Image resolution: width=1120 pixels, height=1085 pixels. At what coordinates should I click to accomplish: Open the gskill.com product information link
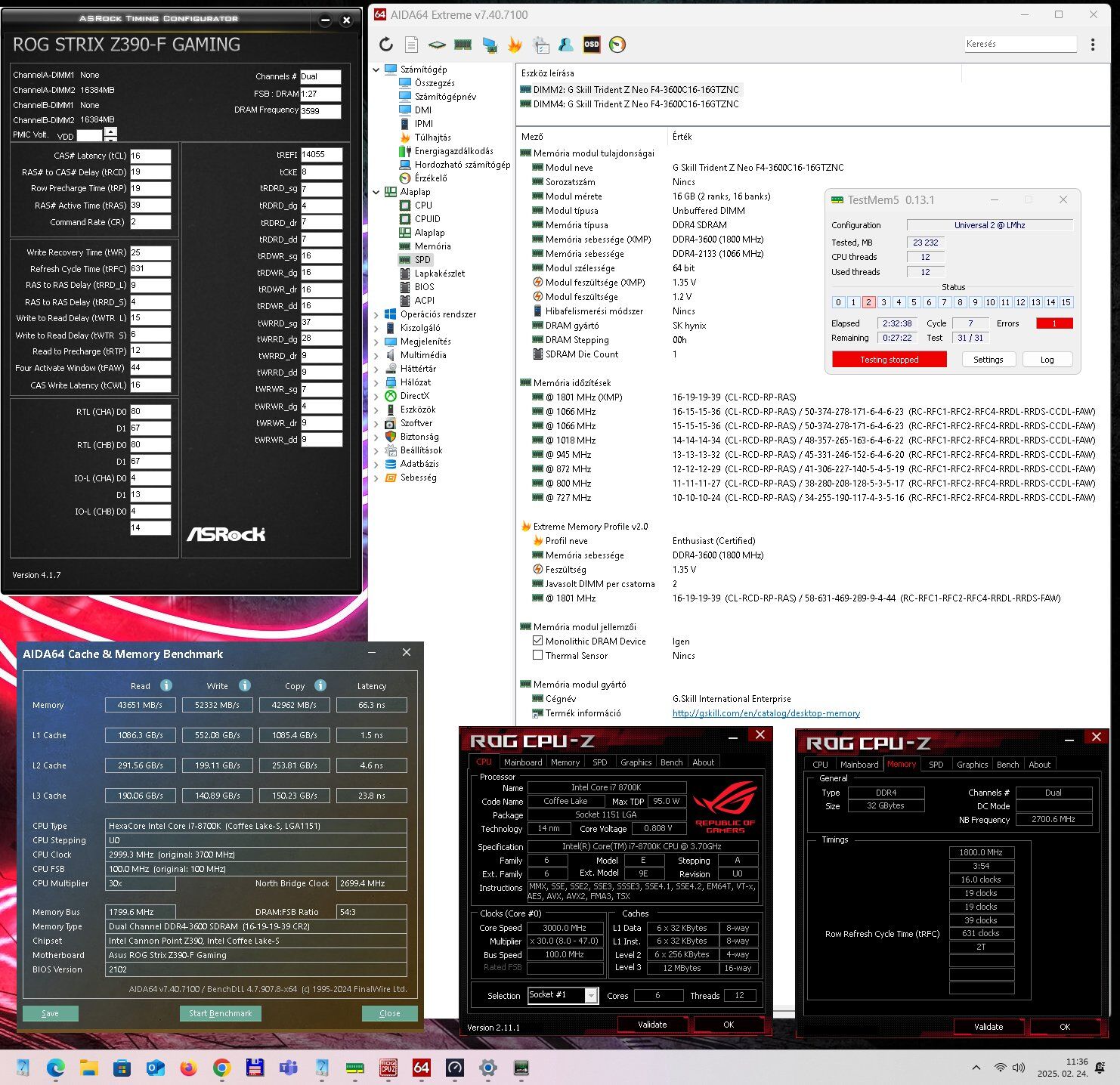[766, 713]
